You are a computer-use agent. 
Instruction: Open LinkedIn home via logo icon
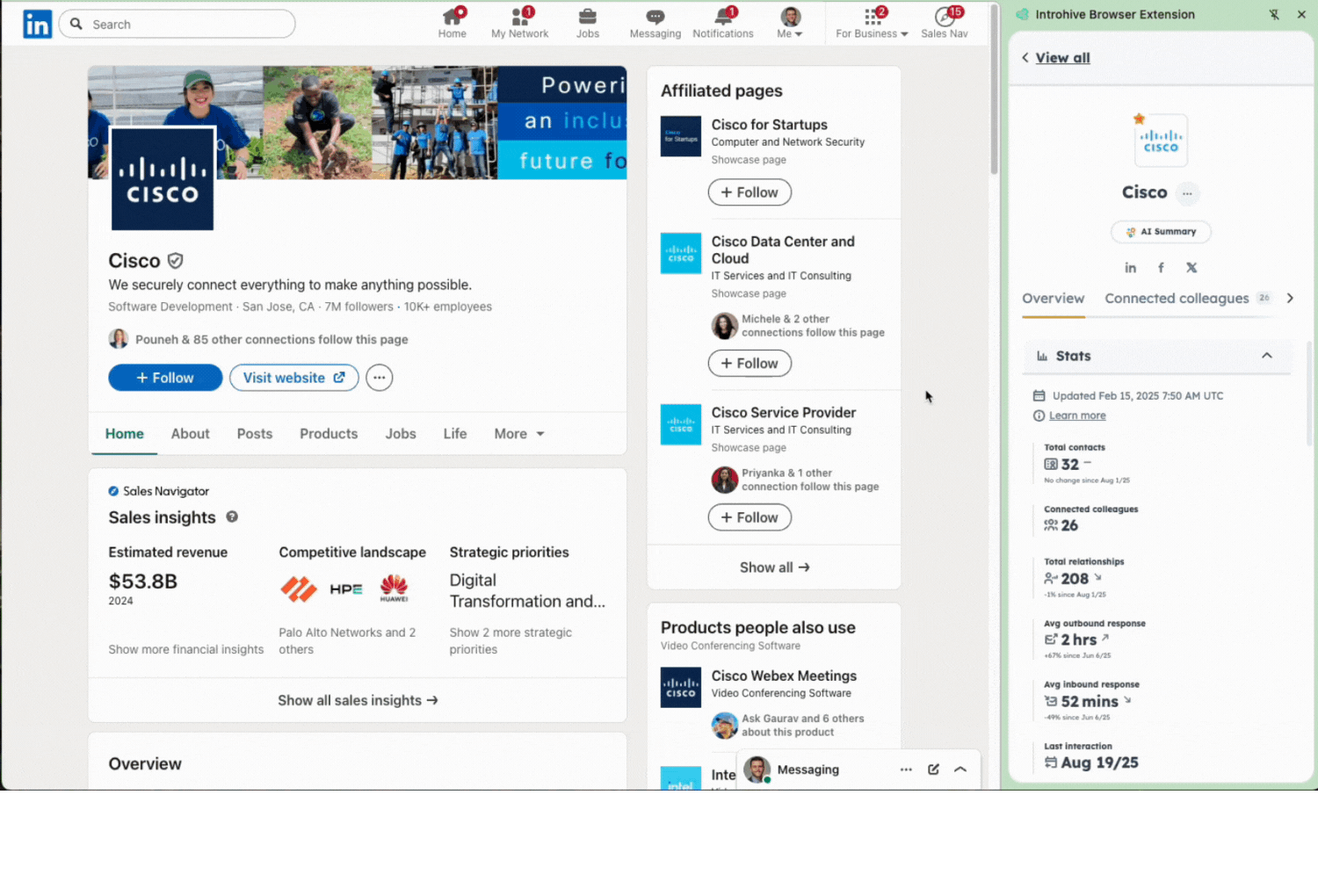[x=37, y=24]
